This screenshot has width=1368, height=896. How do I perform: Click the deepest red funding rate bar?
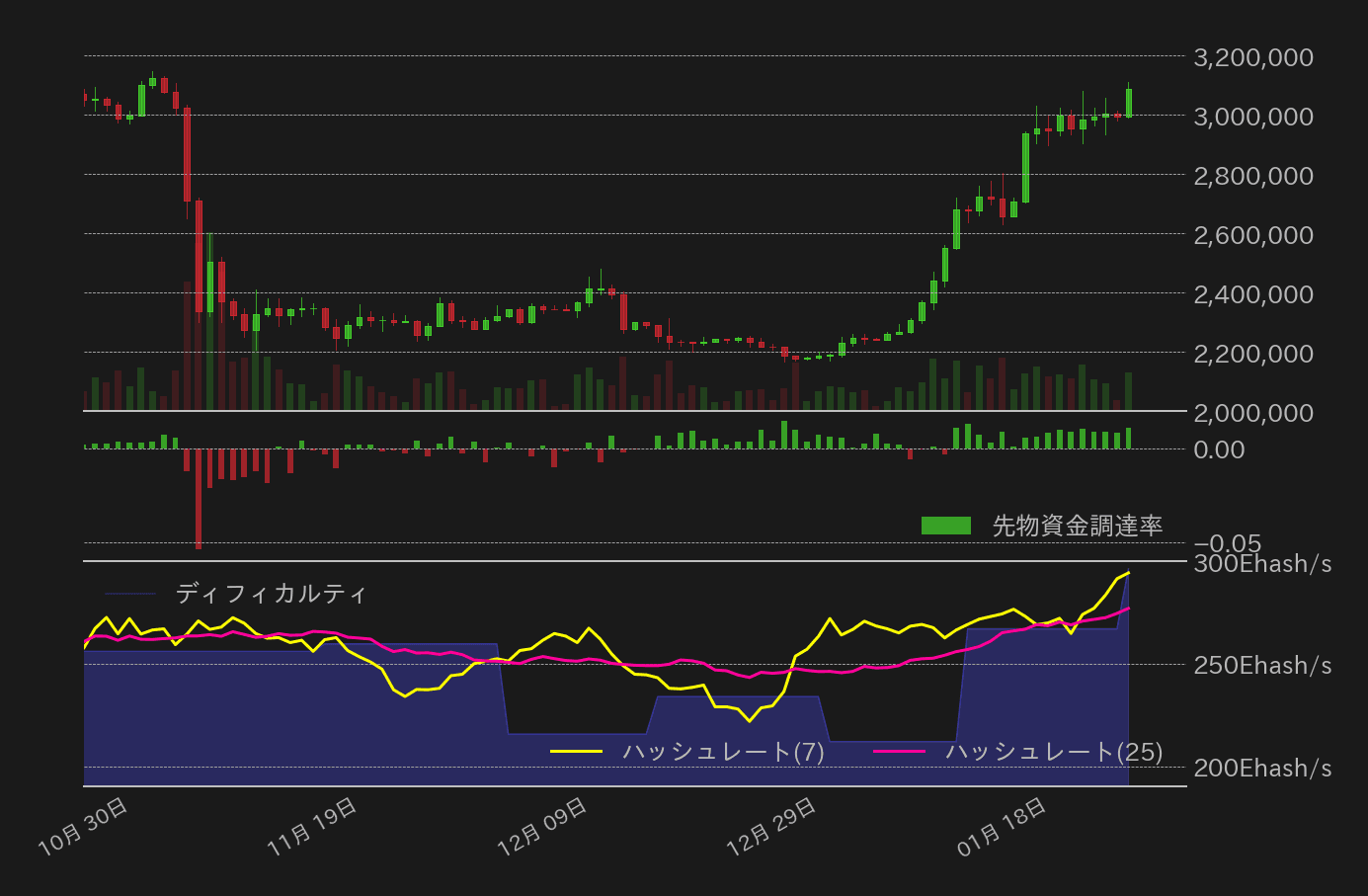coord(198,494)
